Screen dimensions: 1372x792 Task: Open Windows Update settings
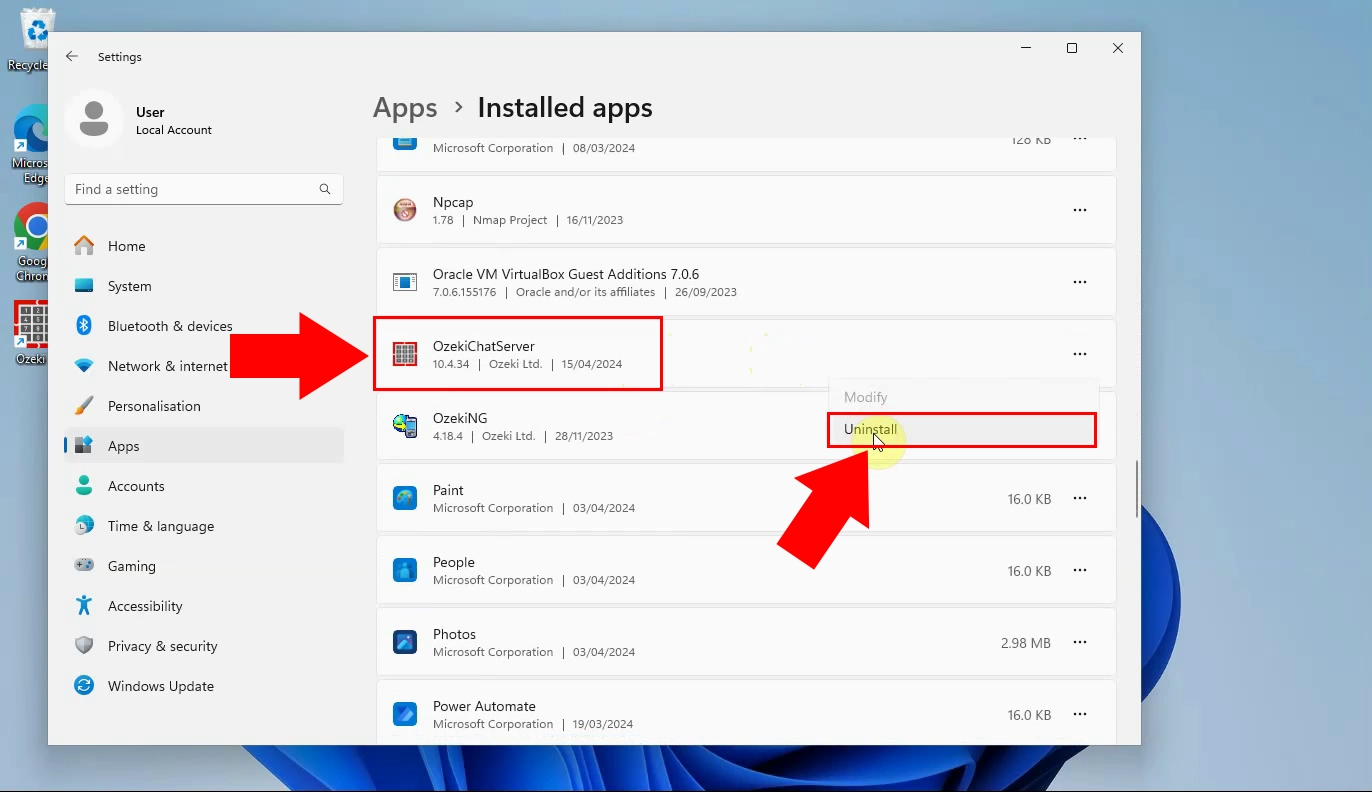click(x=204, y=686)
